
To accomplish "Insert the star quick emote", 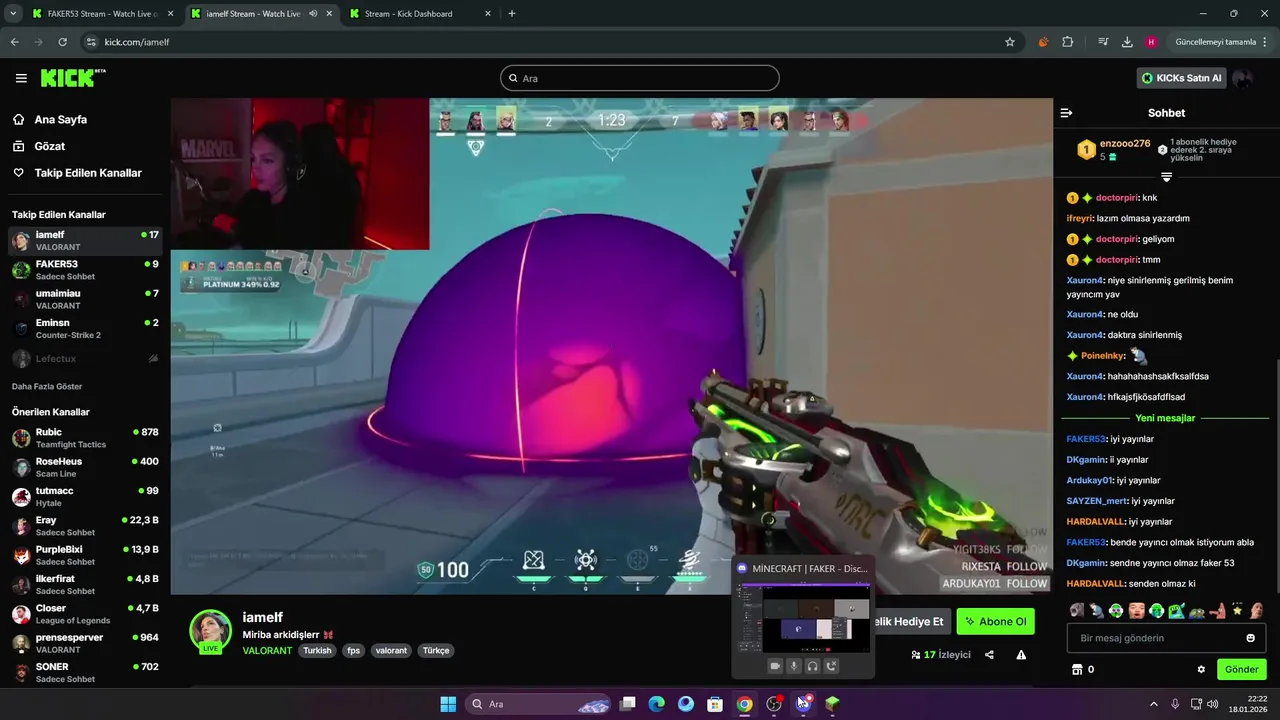I will pos(1237,610).
